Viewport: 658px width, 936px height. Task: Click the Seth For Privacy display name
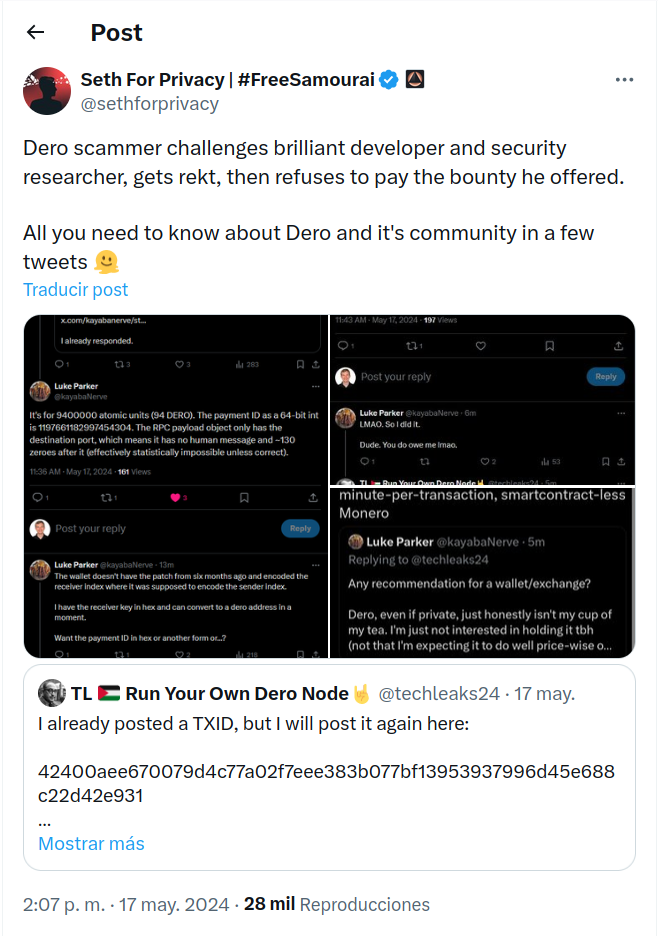click(x=227, y=80)
